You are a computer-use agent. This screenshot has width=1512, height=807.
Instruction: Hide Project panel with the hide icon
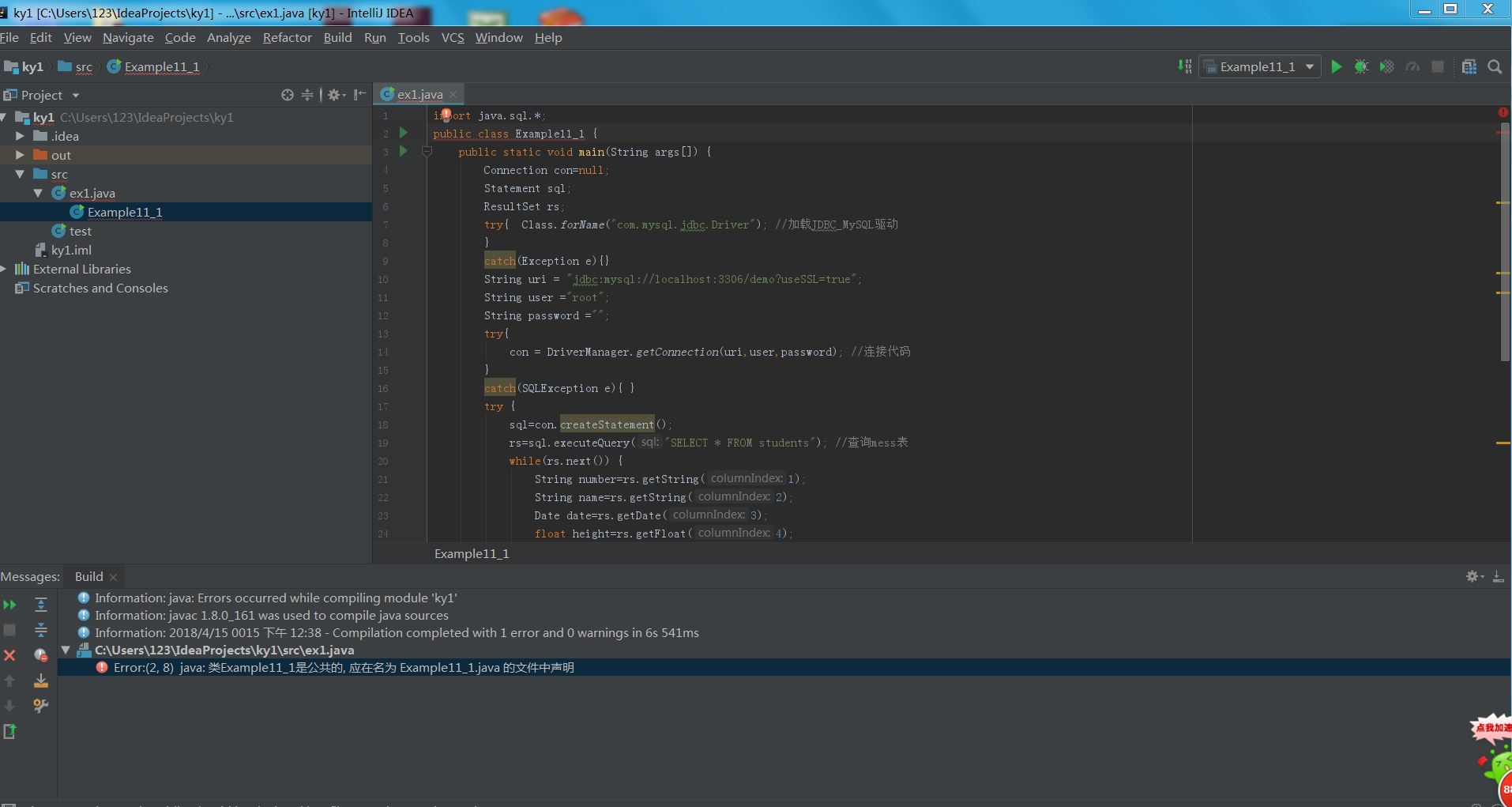point(359,95)
